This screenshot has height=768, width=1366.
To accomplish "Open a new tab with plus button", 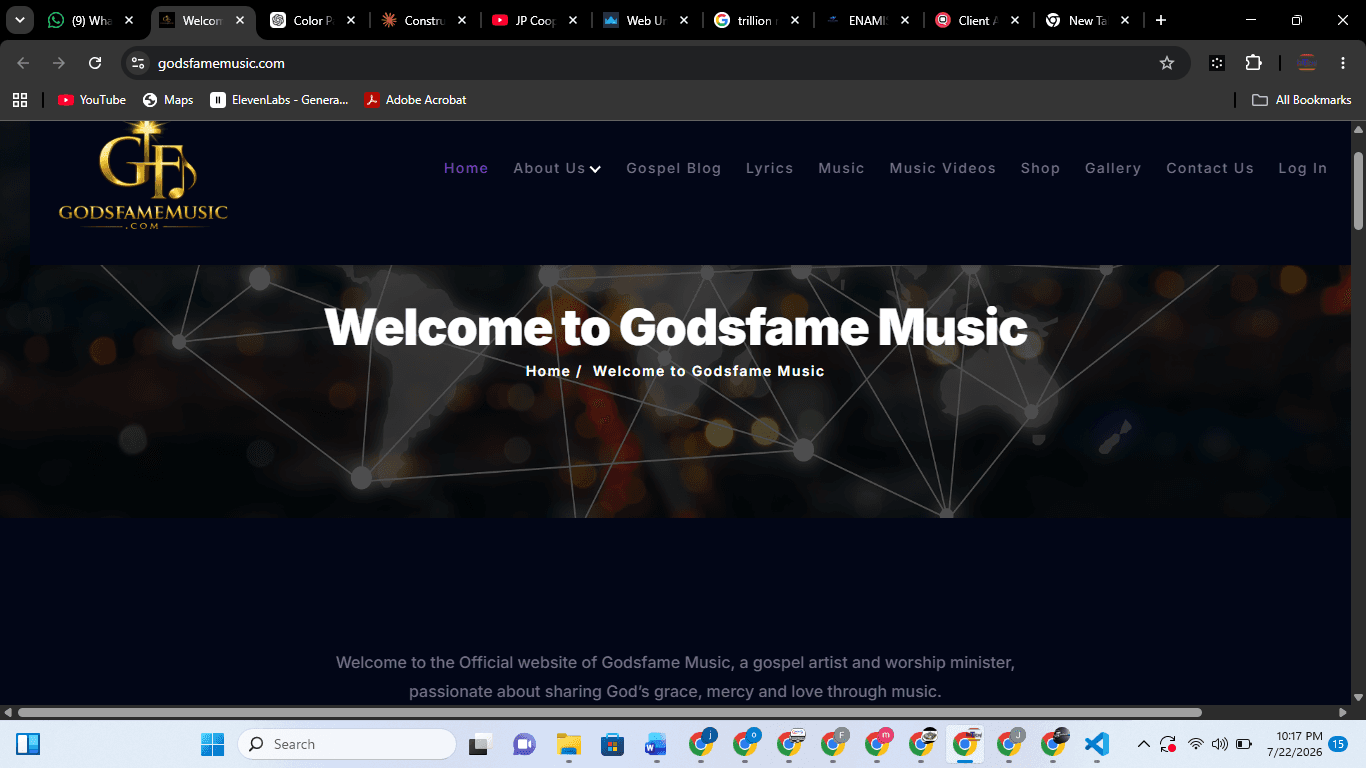I will tap(1160, 20).
